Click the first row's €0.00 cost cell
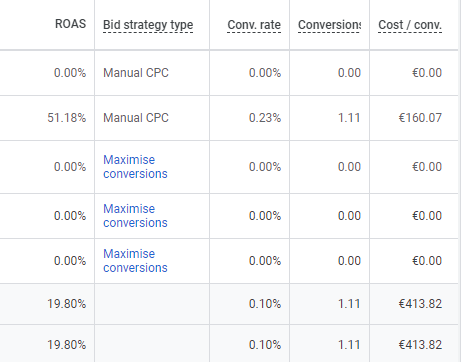 (x=427, y=73)
